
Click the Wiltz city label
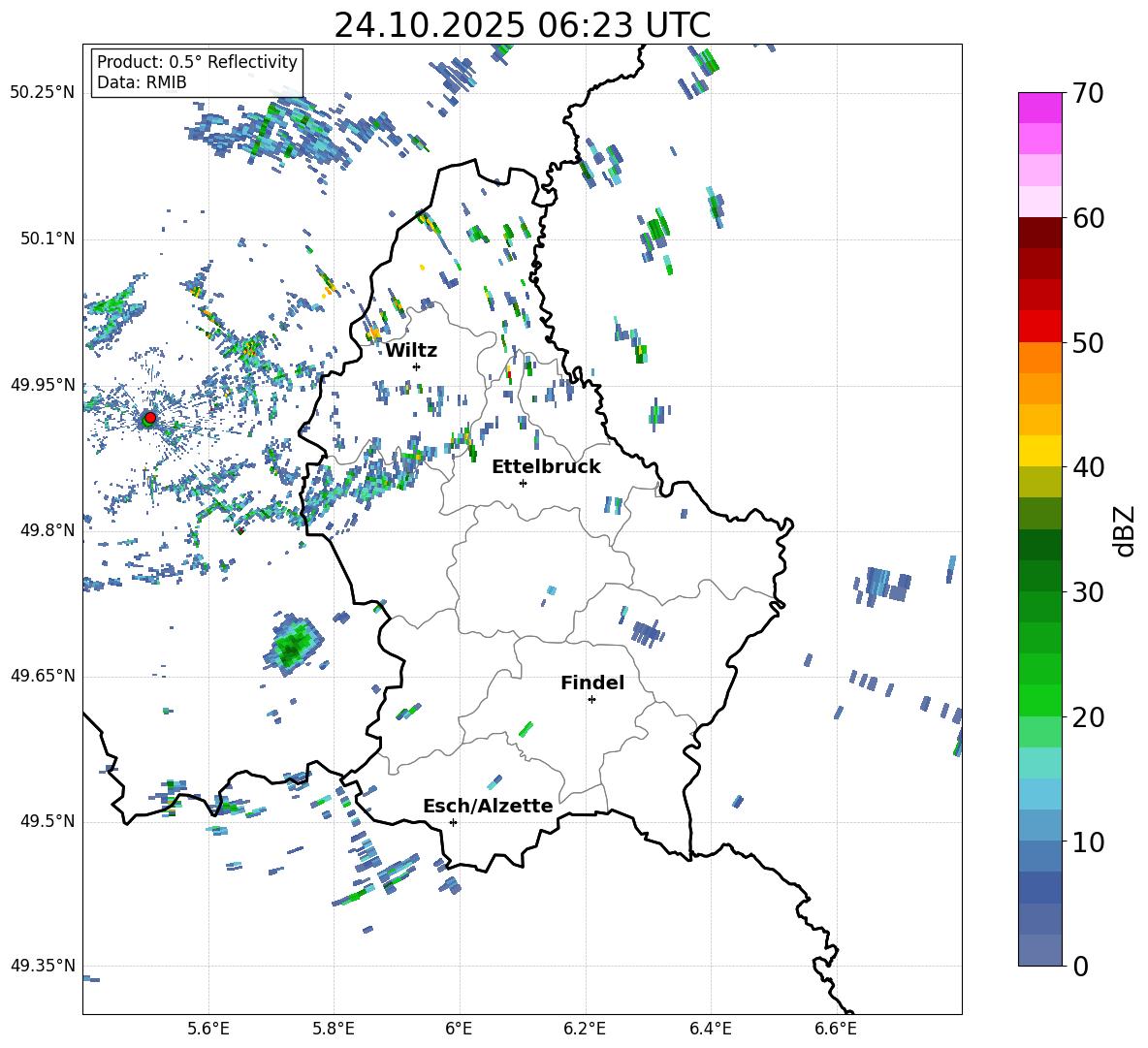(411, 351)
